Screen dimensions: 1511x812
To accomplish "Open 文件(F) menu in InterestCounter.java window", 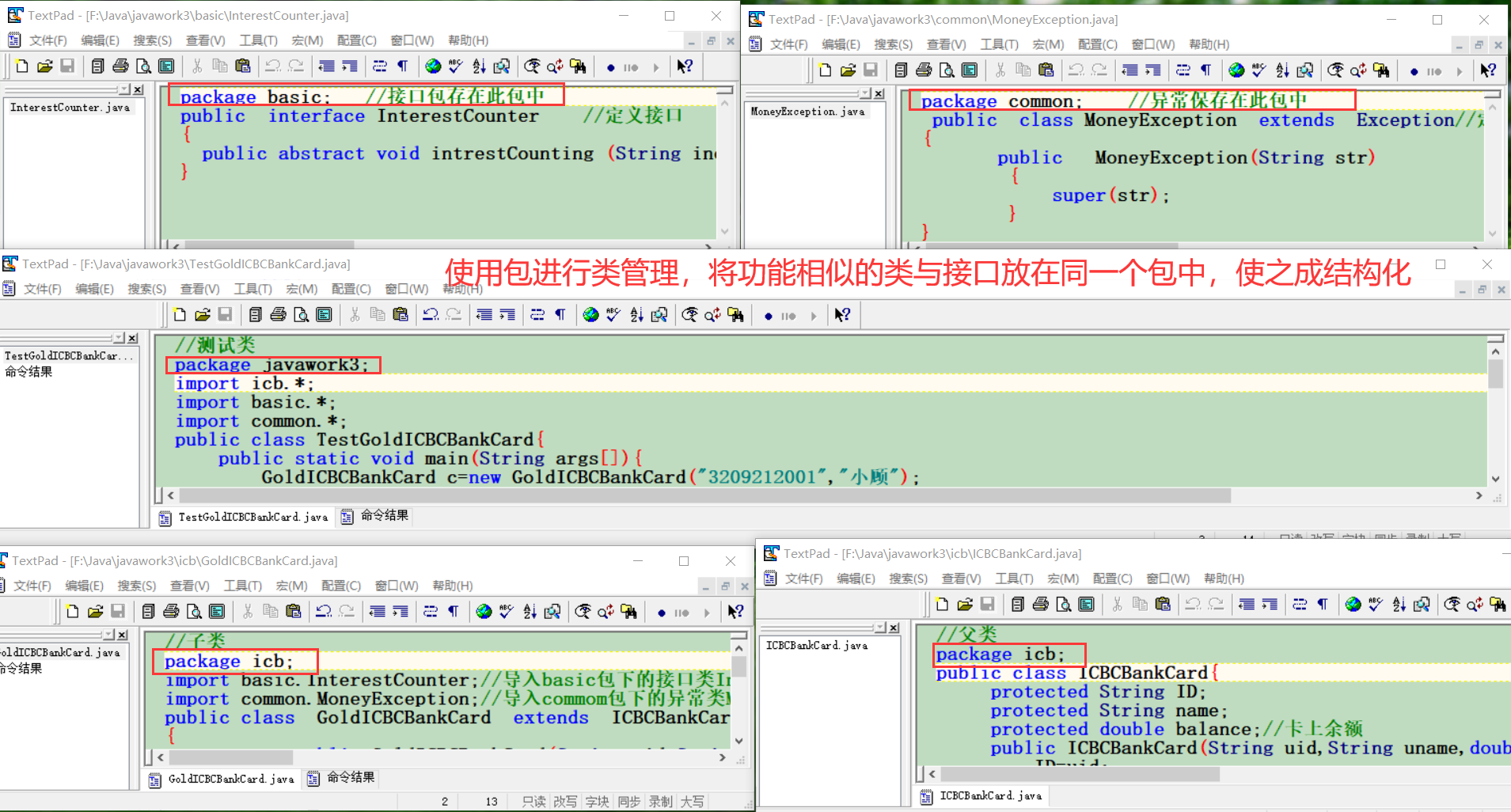I will 47,40.
